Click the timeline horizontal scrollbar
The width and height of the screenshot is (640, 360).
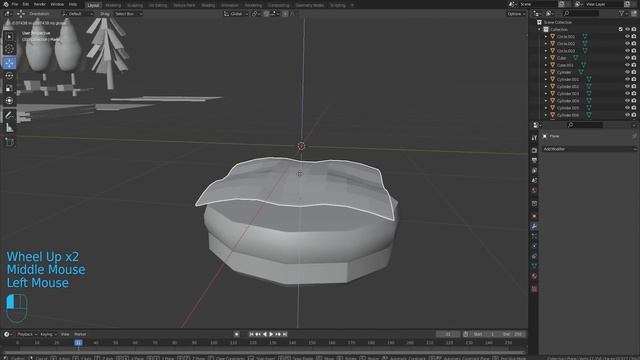pos(264,352)
